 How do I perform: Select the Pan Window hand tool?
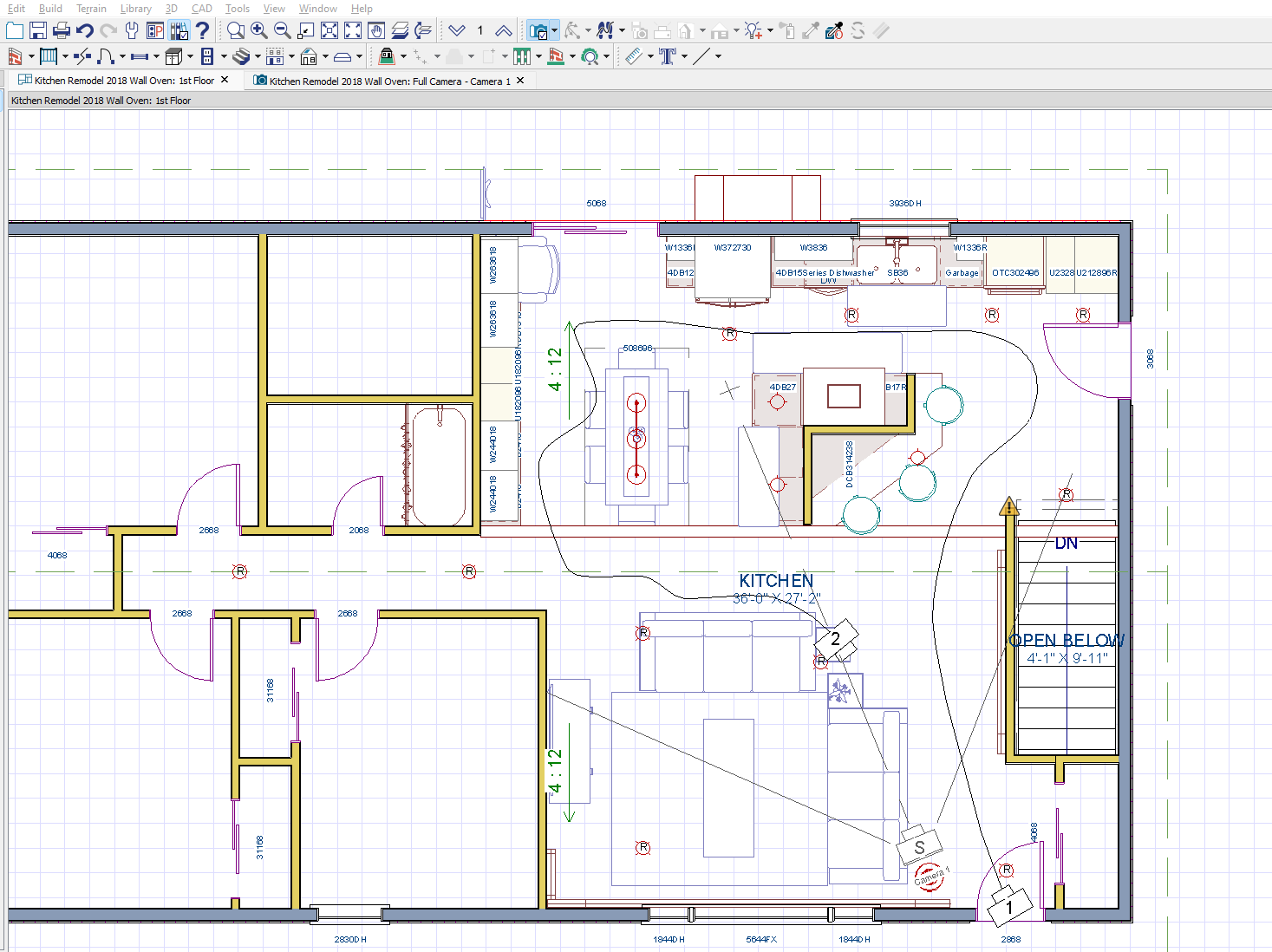pyautogui.click(x=376, y=30)
